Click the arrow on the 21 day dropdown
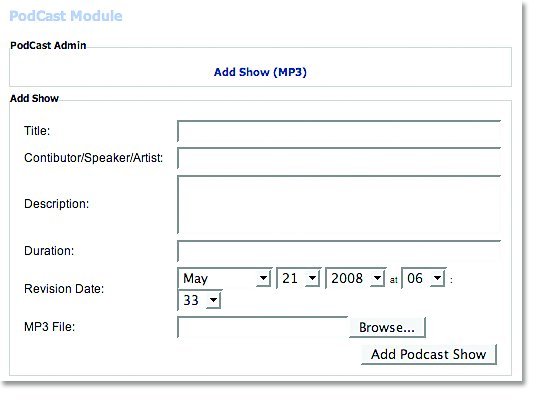 coord(312,279)
